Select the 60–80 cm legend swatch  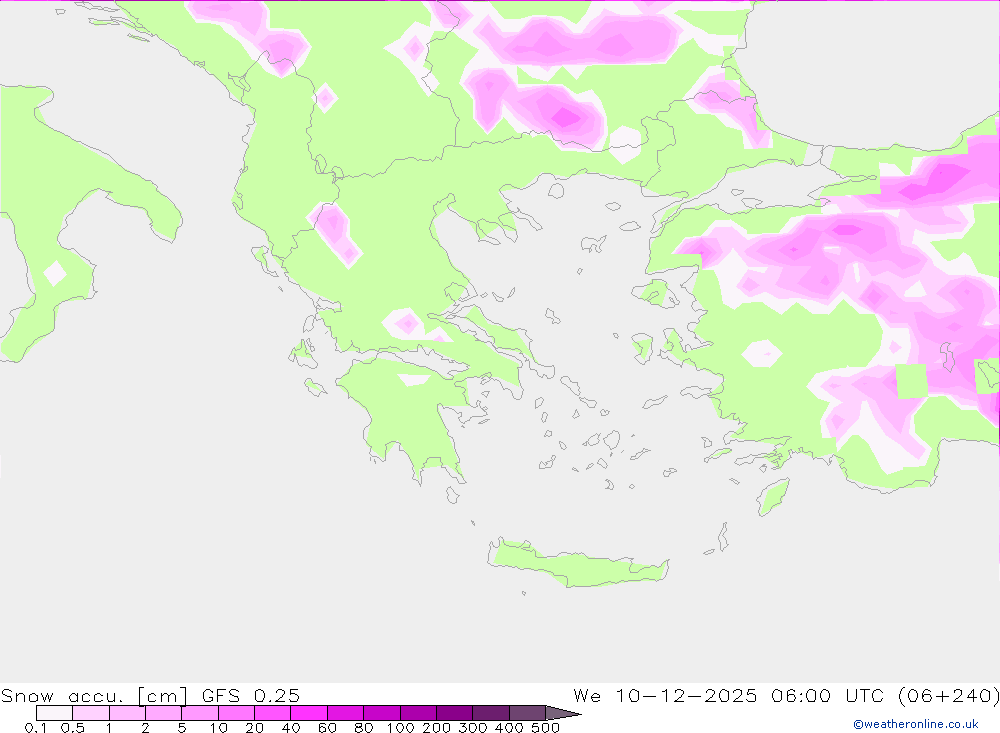point(346,713)
